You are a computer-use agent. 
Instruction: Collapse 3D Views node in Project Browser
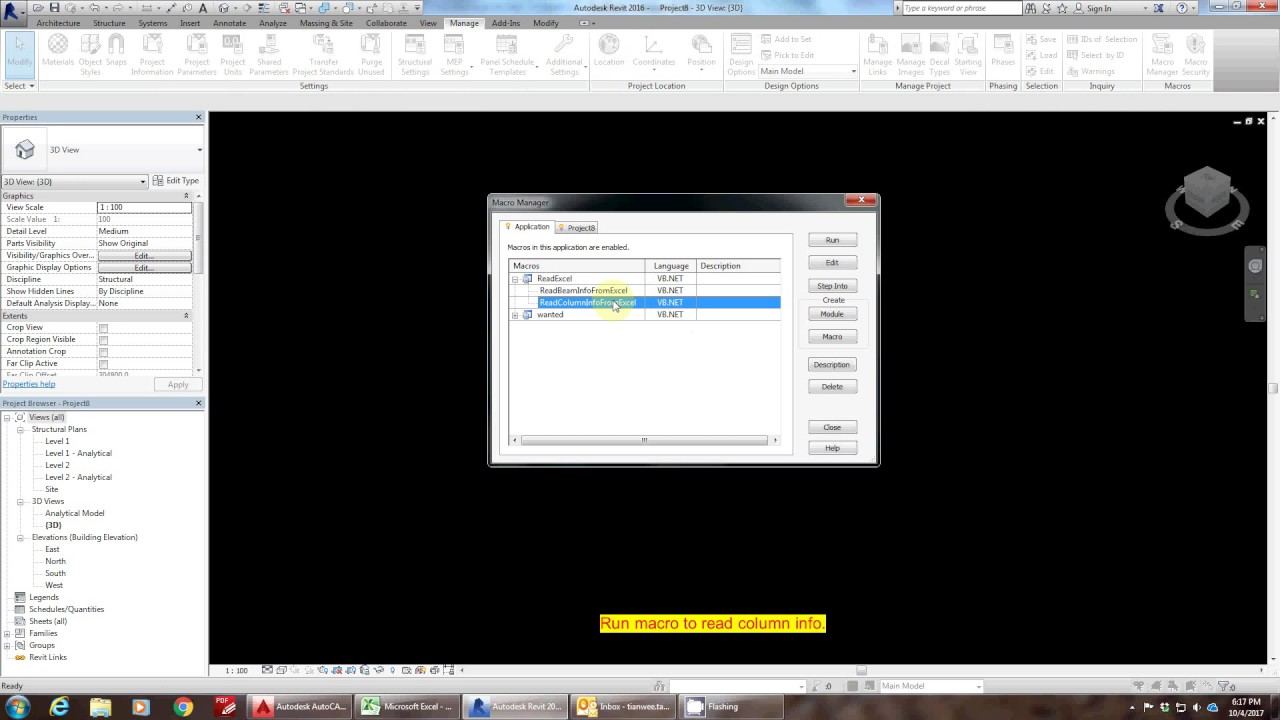(20, 501)
